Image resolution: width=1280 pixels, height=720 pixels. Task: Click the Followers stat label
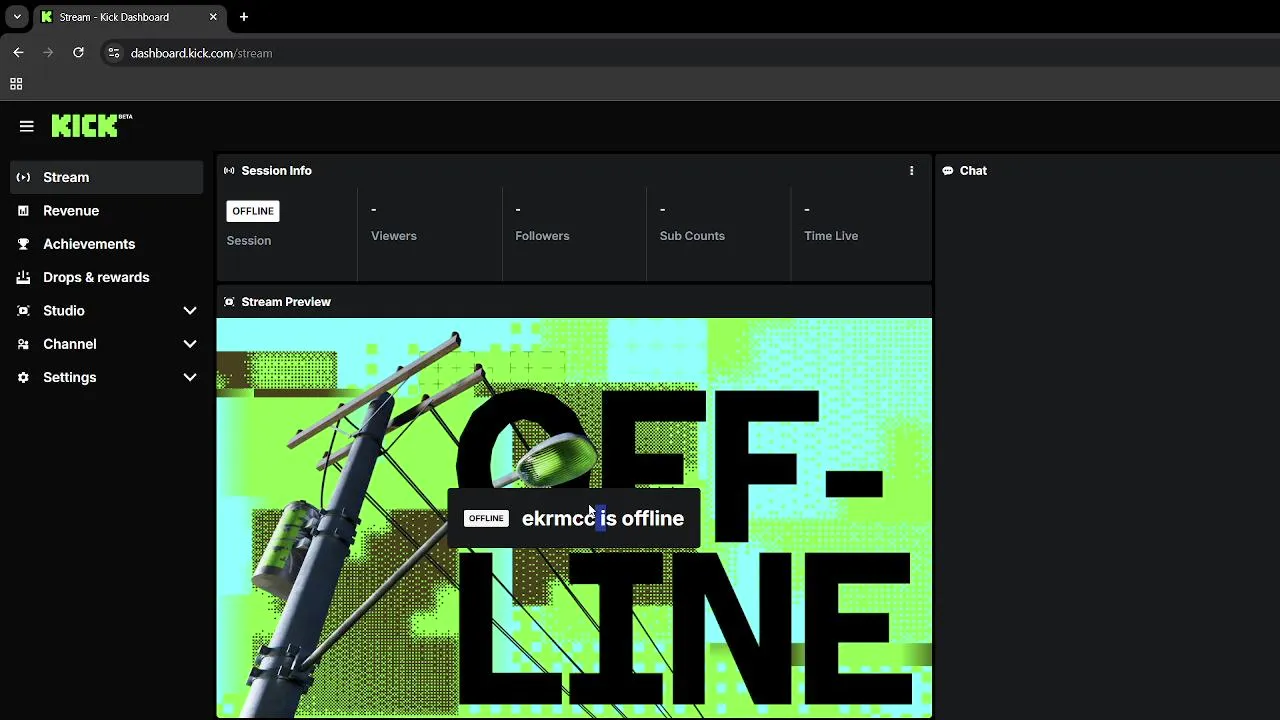pos(542,236)
